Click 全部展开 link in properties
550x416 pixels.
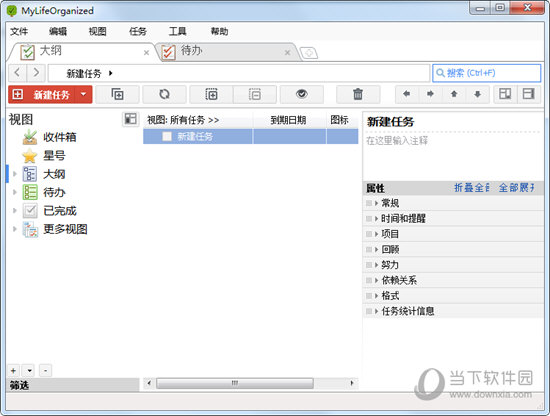tap(517, 188)
